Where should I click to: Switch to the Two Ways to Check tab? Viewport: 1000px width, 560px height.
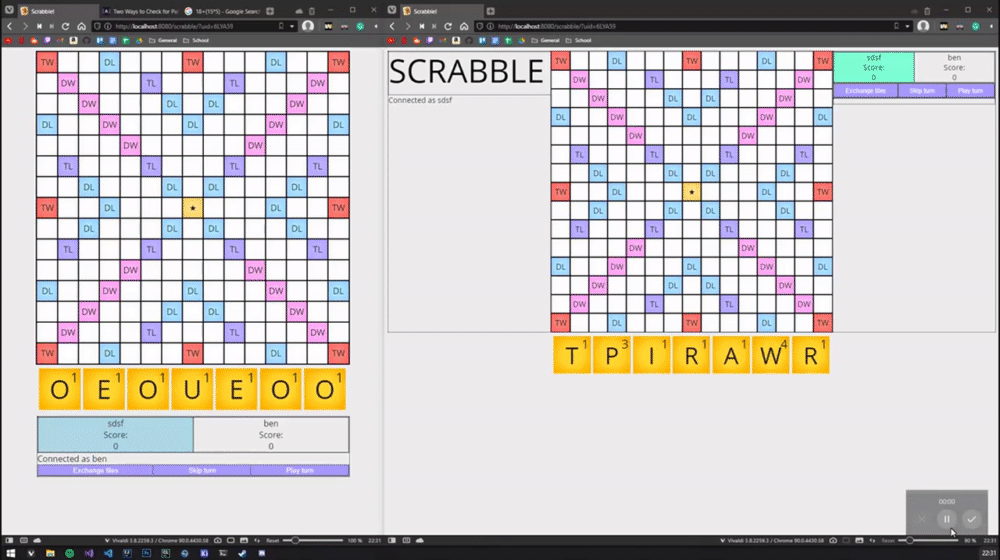(x=140, y=11)
